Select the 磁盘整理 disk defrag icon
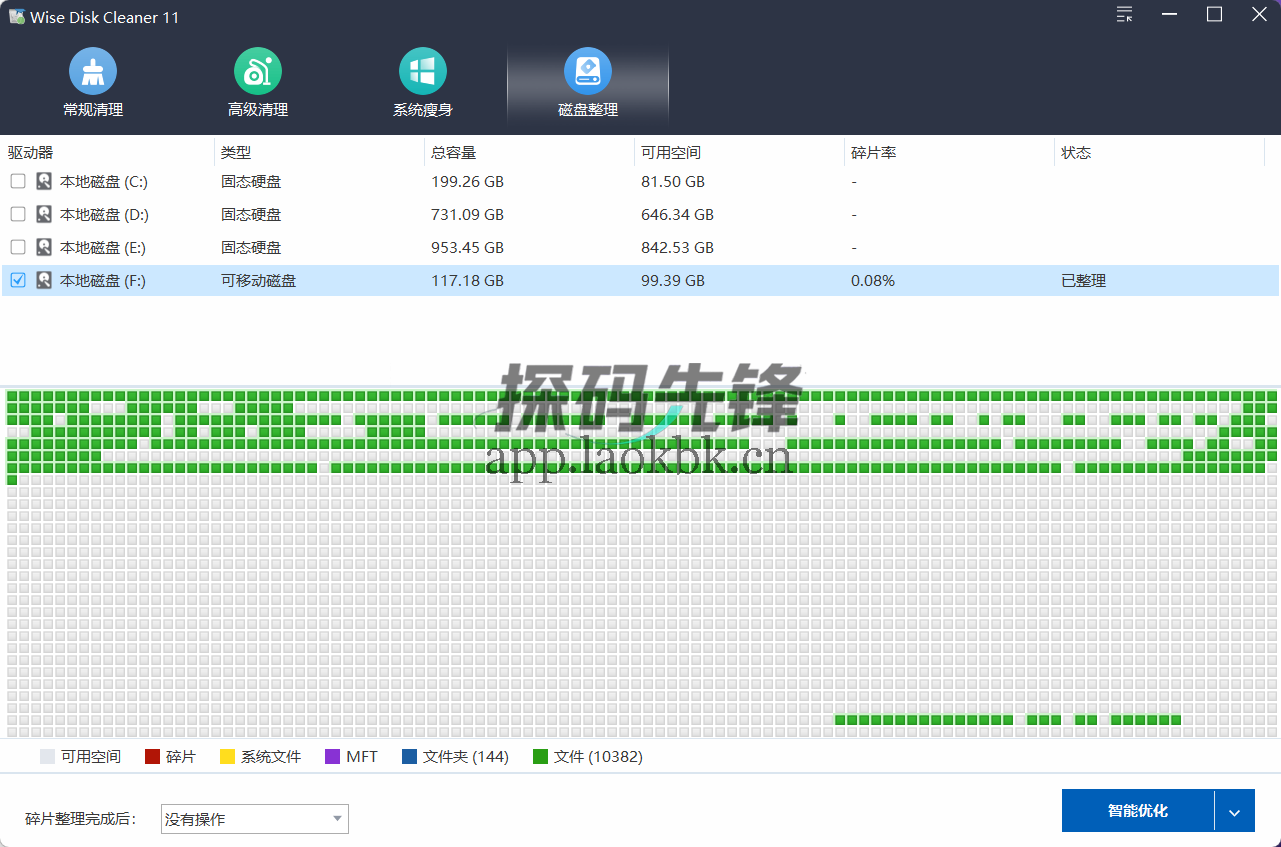Viewport: 1281px width, 847px height. [x=587, y=71]
